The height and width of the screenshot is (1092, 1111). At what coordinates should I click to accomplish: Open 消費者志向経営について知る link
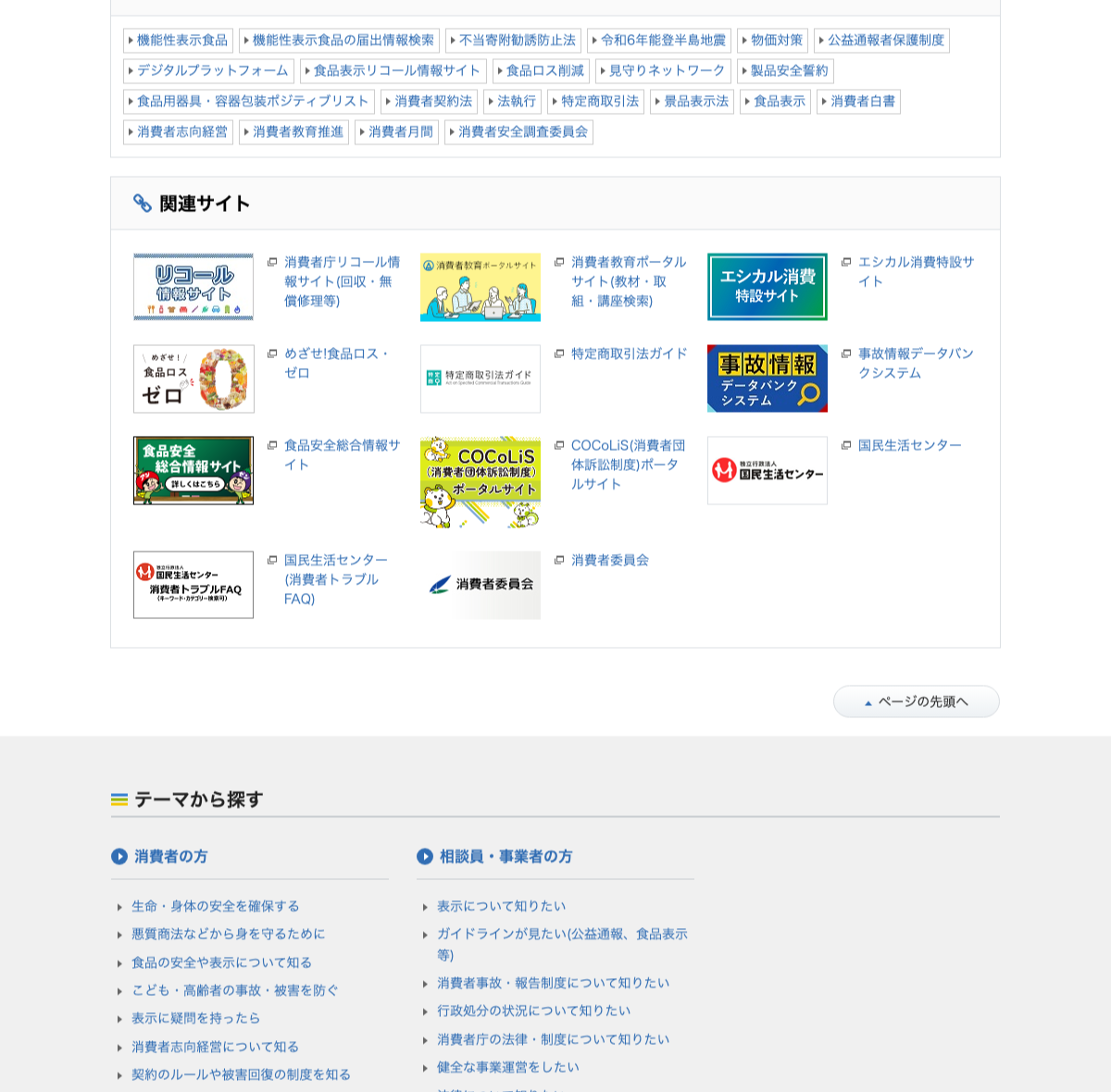coord(216,1047)
